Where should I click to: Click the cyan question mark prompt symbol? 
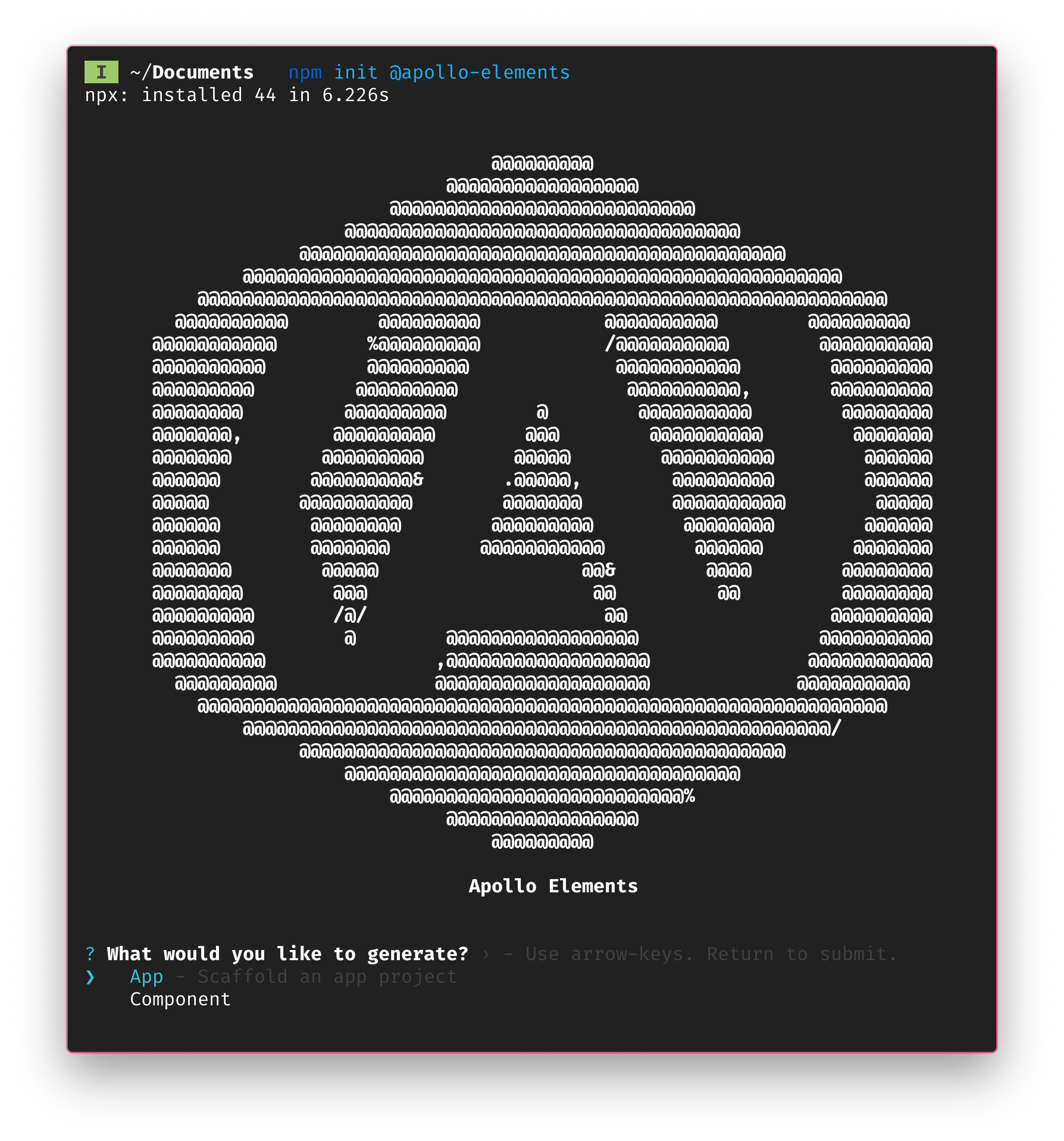[x=90, y=954]
